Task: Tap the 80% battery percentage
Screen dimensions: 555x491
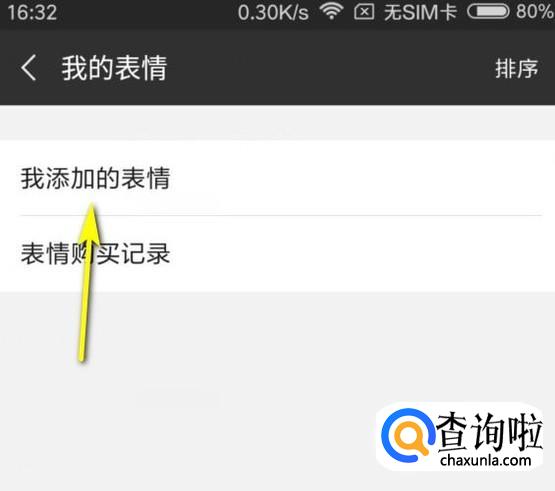Action: click(x=535, y=12)
